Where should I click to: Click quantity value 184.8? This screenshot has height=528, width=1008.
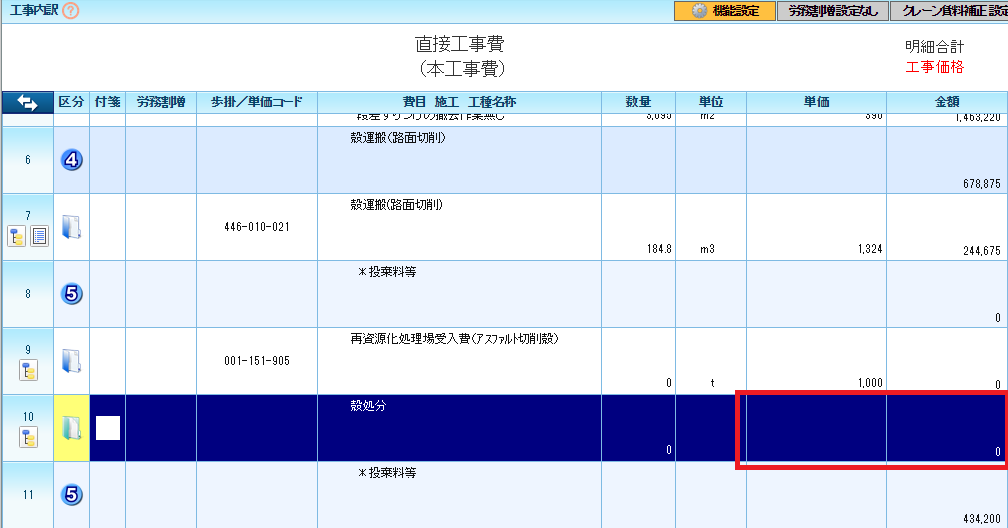click(659, 249)
